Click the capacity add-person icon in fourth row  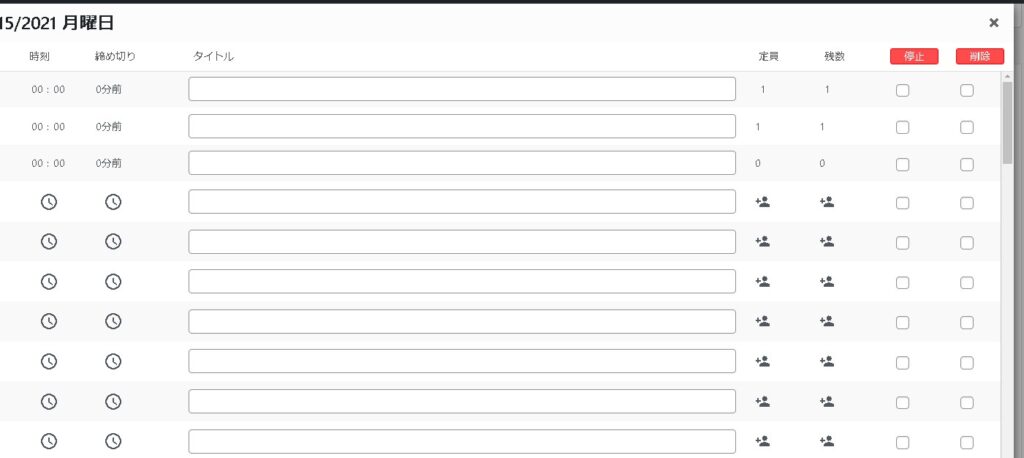click(x=762, y=201)
